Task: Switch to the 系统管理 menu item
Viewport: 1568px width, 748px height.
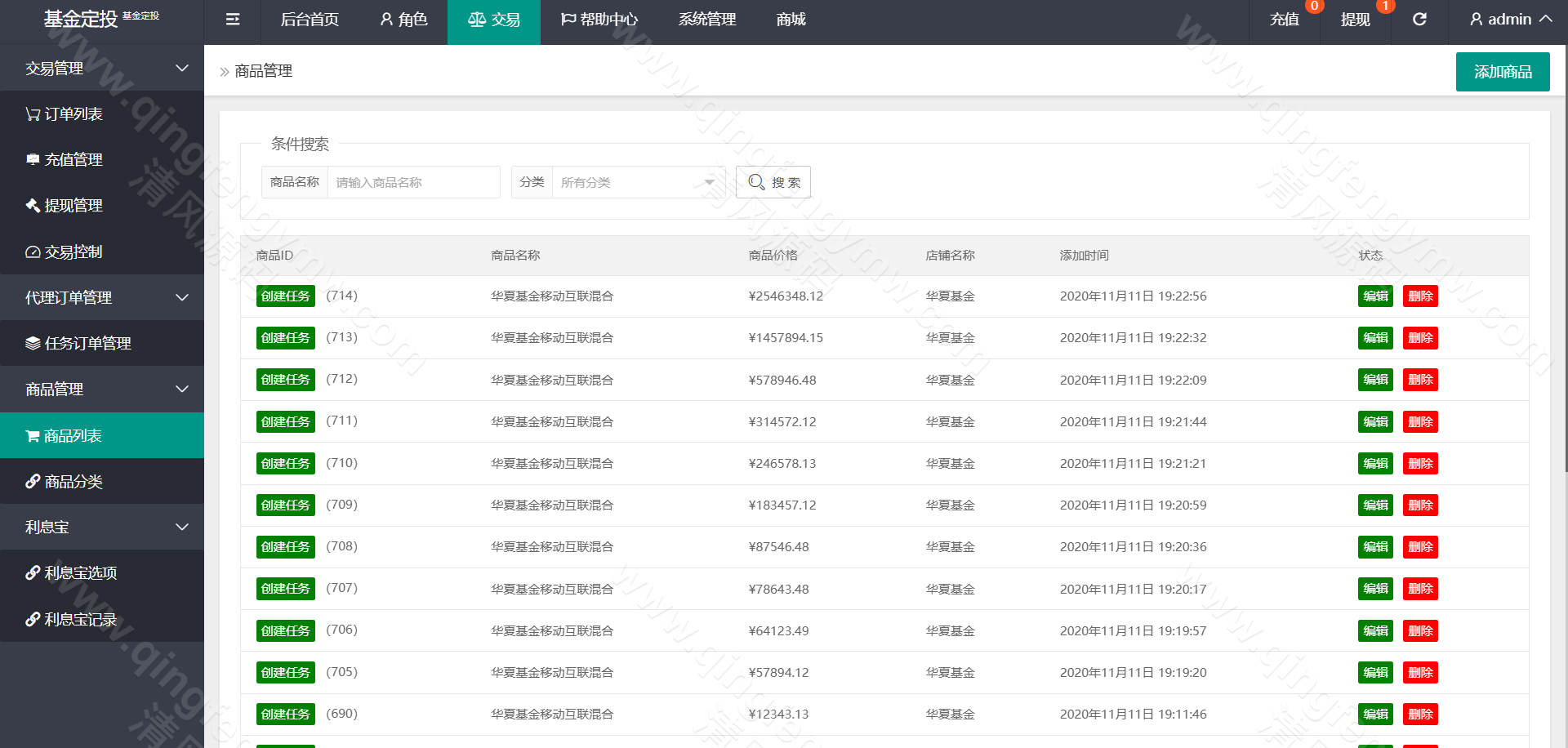Action: pos(706,19)
